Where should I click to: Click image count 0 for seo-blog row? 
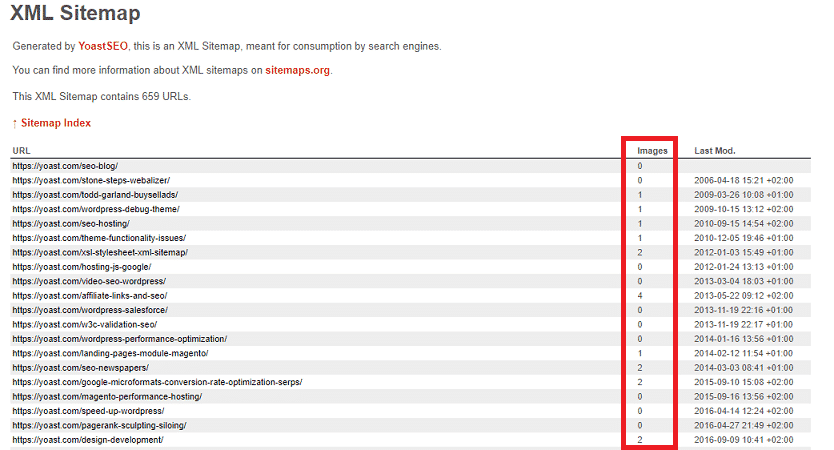(x=640, y=166)
